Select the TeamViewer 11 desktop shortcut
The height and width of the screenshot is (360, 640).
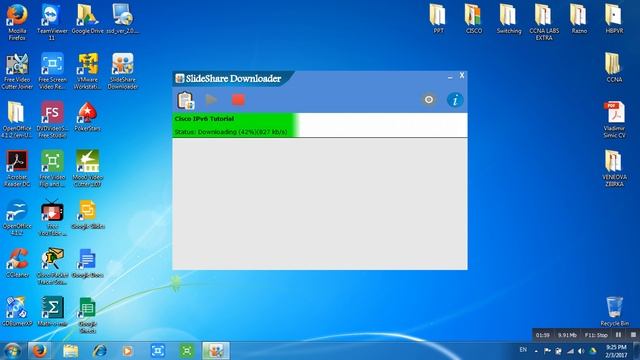point(52,22)
